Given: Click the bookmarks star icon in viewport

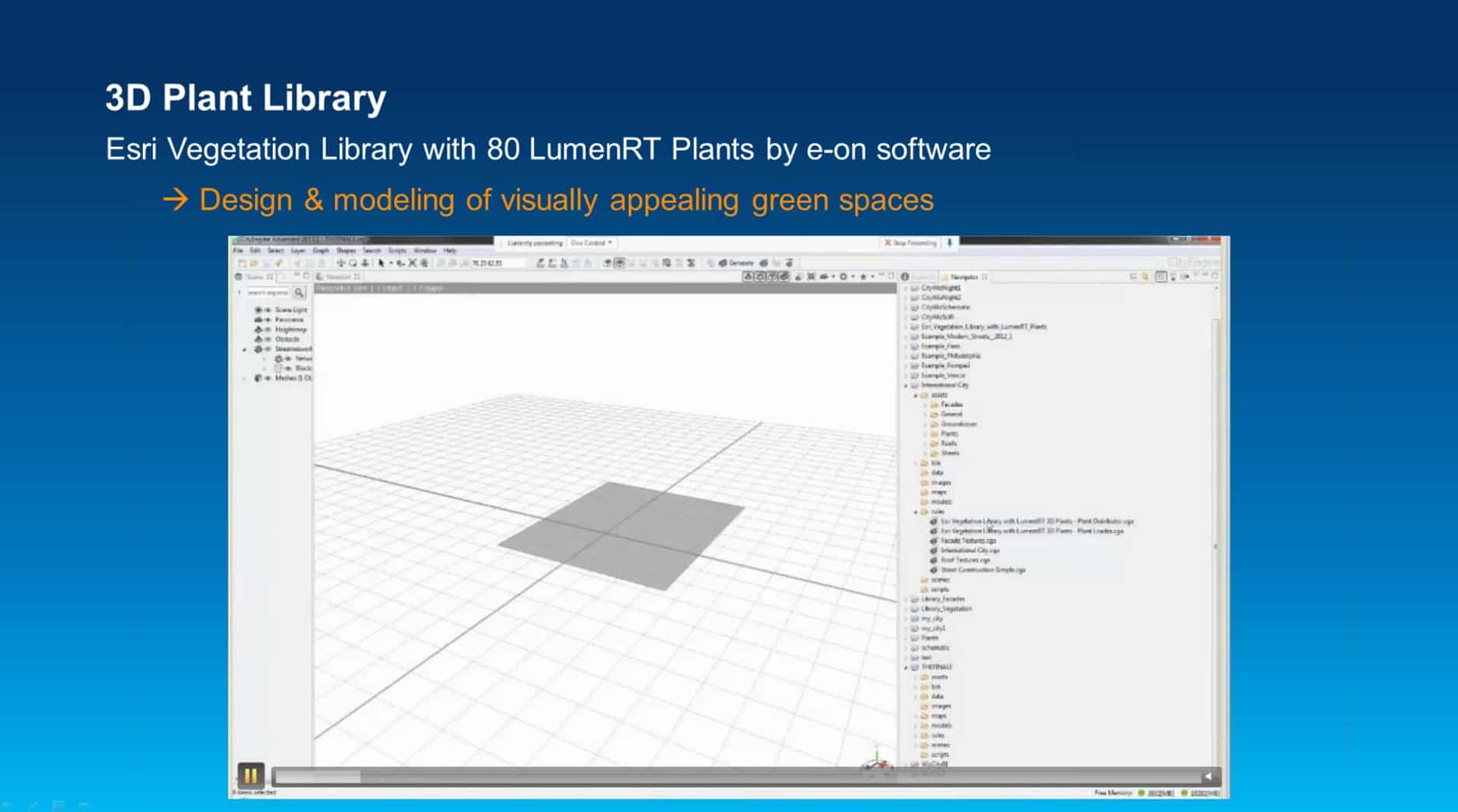Looking at the screenshot, I should (x=863, y=277).
